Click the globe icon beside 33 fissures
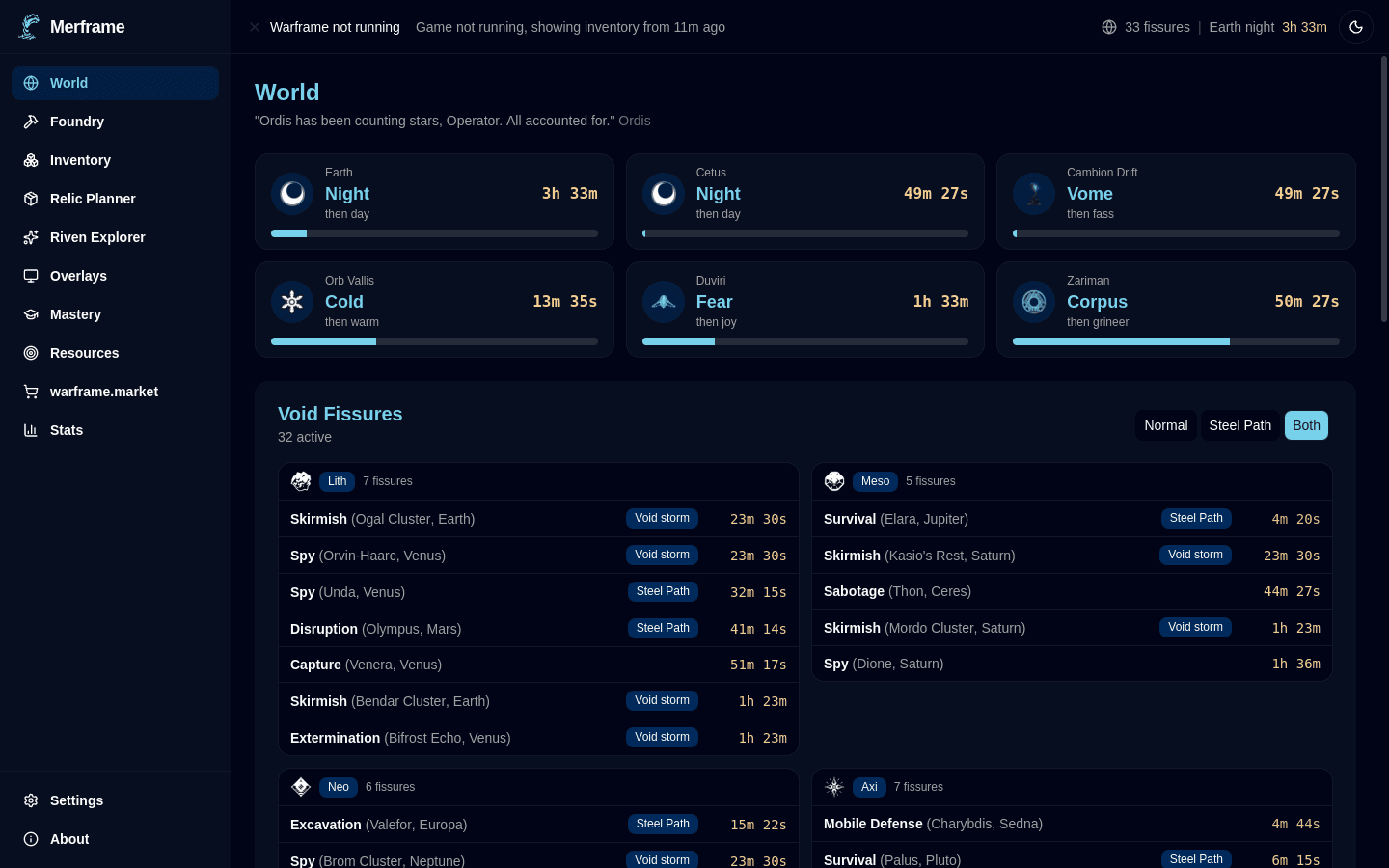 coord(1109,27)
